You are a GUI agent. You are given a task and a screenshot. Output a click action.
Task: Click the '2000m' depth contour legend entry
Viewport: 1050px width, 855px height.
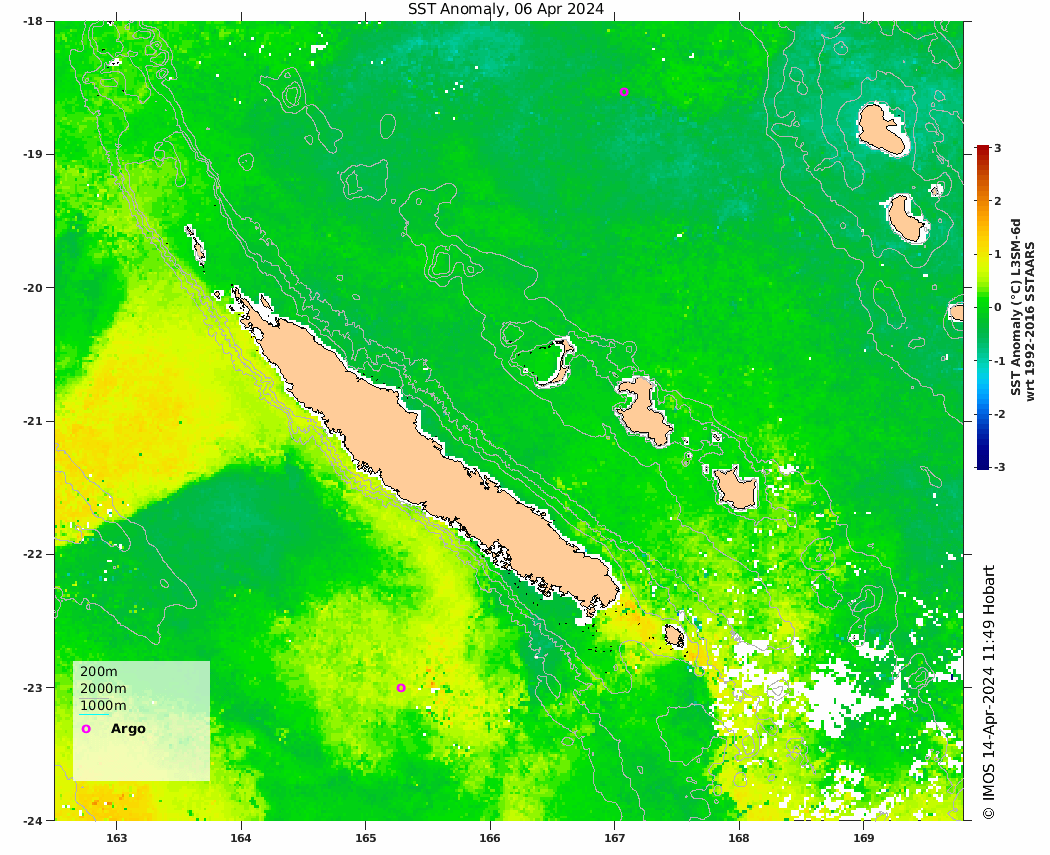click(x=103, y=688)
